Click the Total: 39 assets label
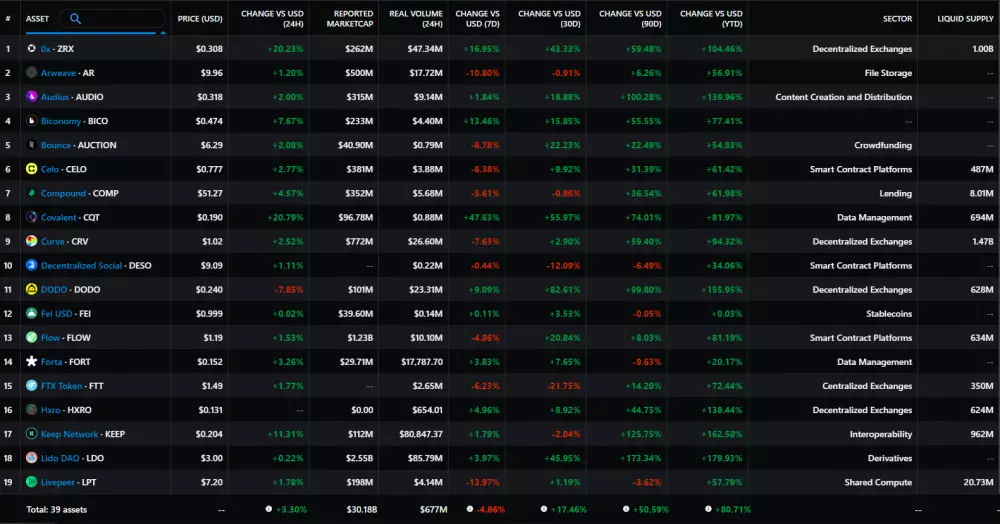1000x524 pixels. [x=56, y=509]
